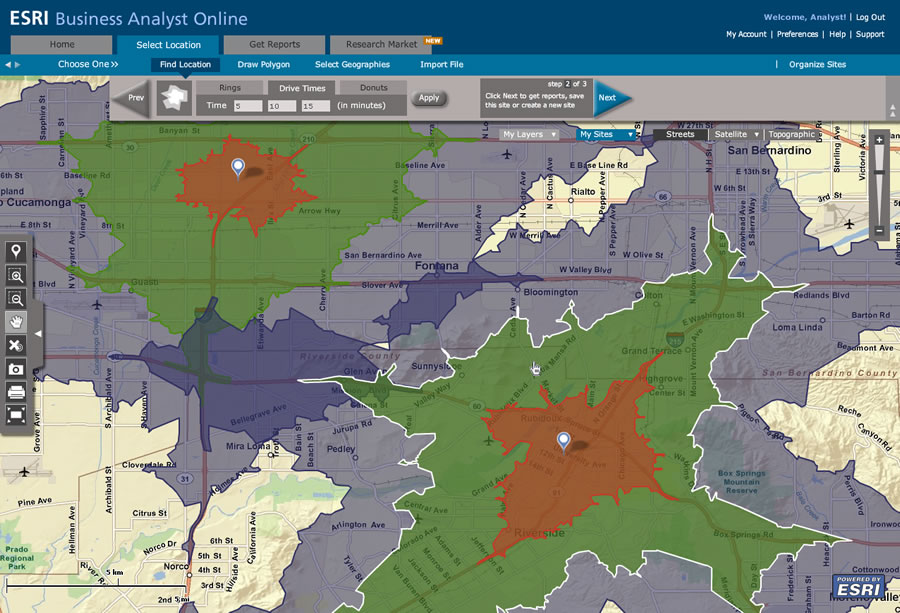This screenshot has height=613, width=900.
Task: Go forward with the right navigation arrow
Action: point(18,65)
